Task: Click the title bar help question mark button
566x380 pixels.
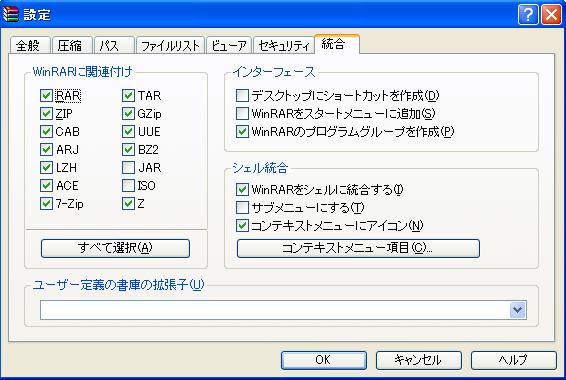Action: tap(528, 15)
